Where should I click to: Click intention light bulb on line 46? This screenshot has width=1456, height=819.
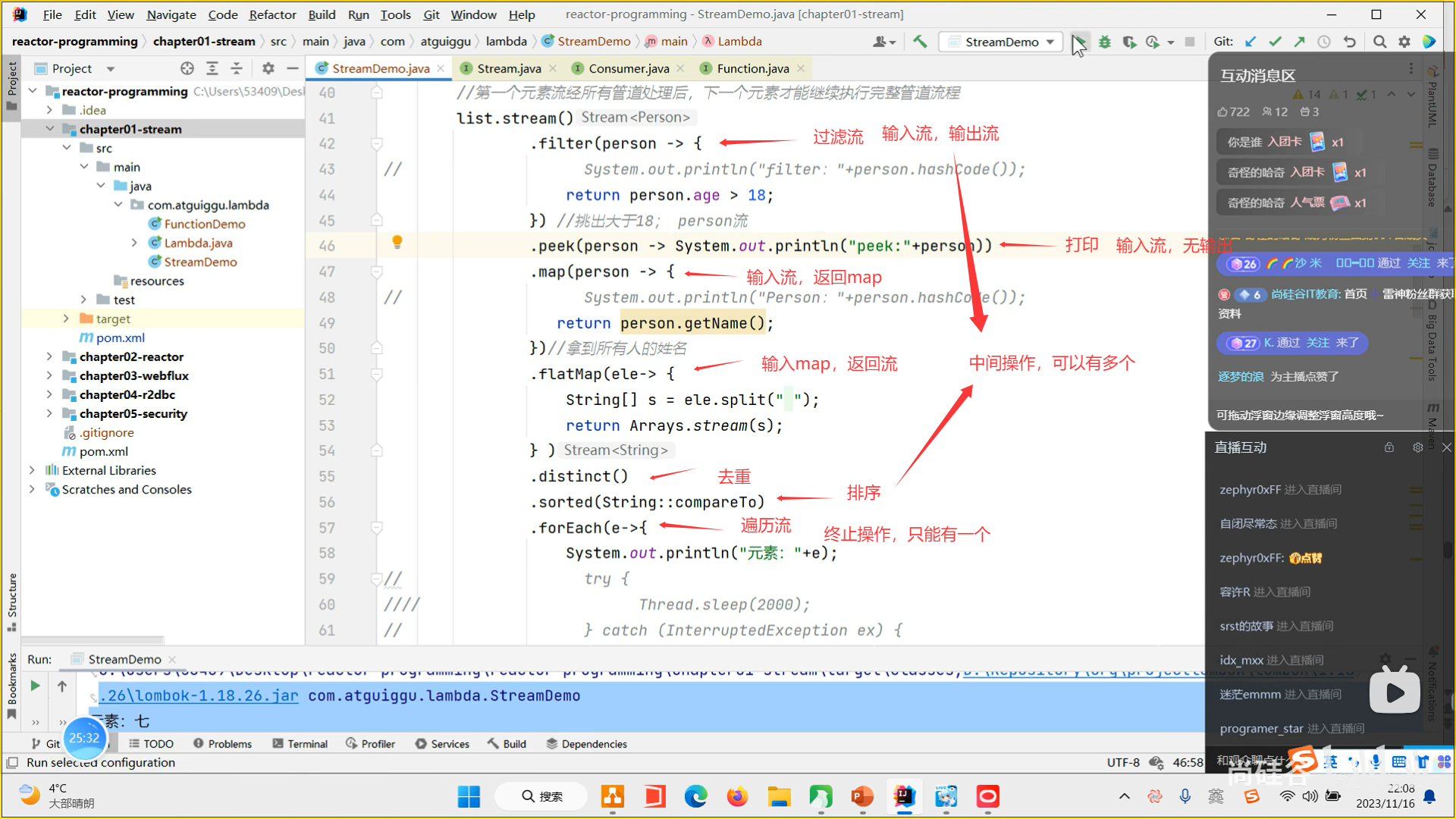(x=397, y=242)
